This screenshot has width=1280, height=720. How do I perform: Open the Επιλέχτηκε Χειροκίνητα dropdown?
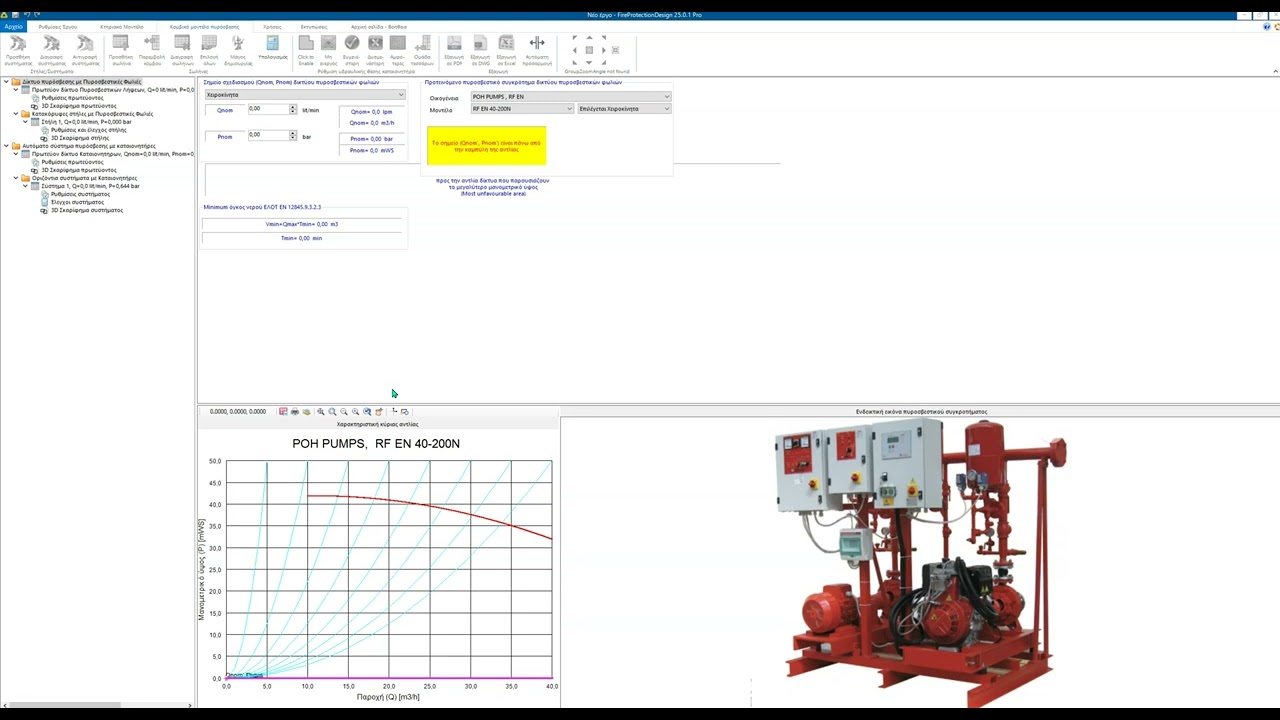624,108
